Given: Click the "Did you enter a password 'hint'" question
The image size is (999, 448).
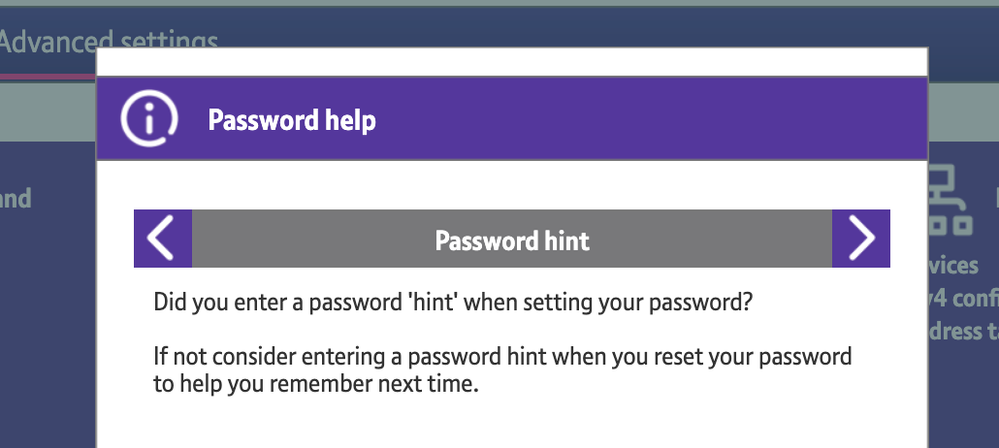Looking at the screenshot, I should 453,301.
